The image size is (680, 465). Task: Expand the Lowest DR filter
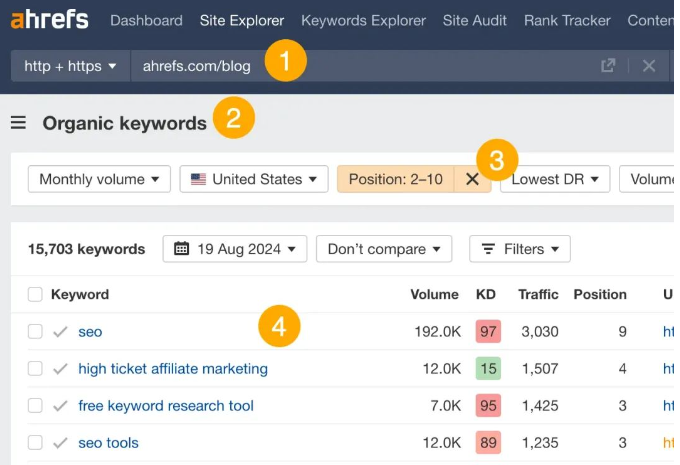[x=555, y=179]
